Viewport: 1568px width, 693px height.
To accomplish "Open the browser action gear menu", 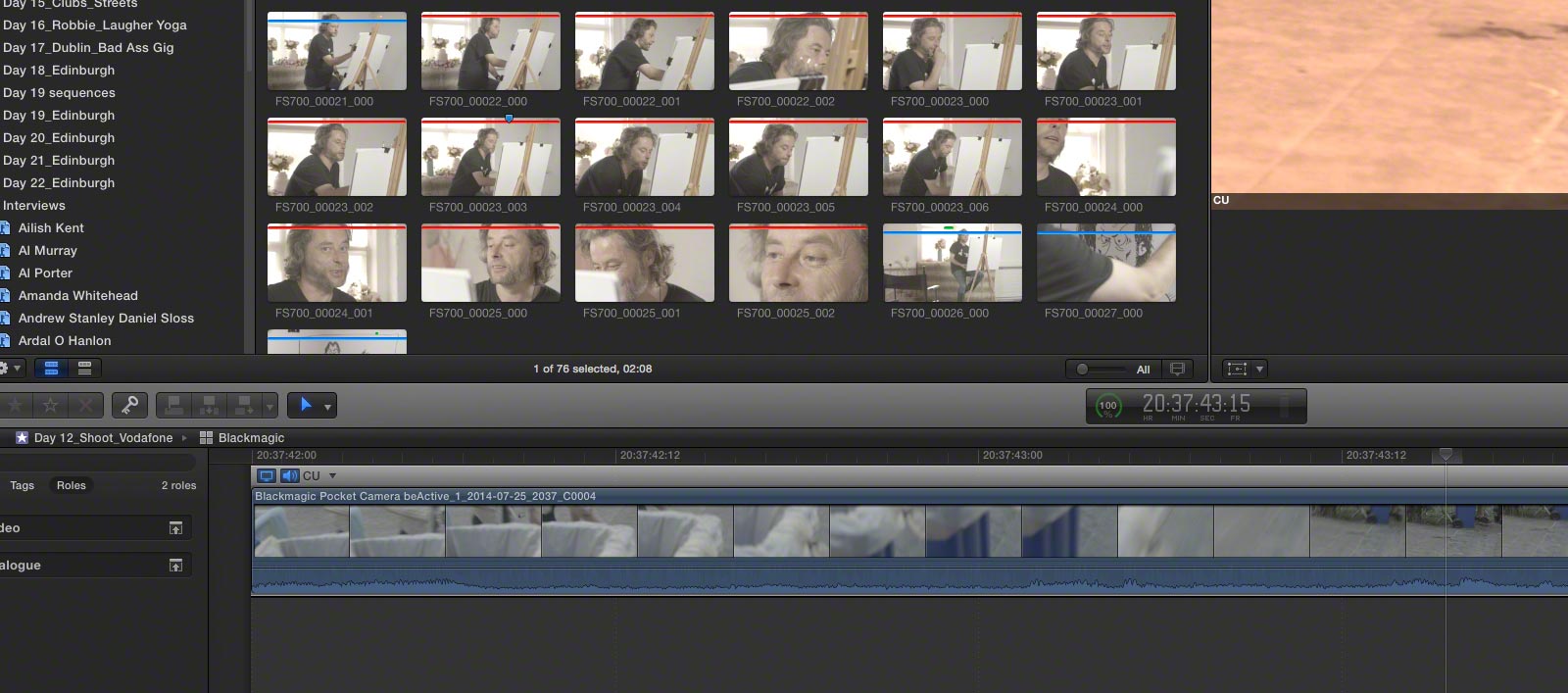I will (9, 369).
